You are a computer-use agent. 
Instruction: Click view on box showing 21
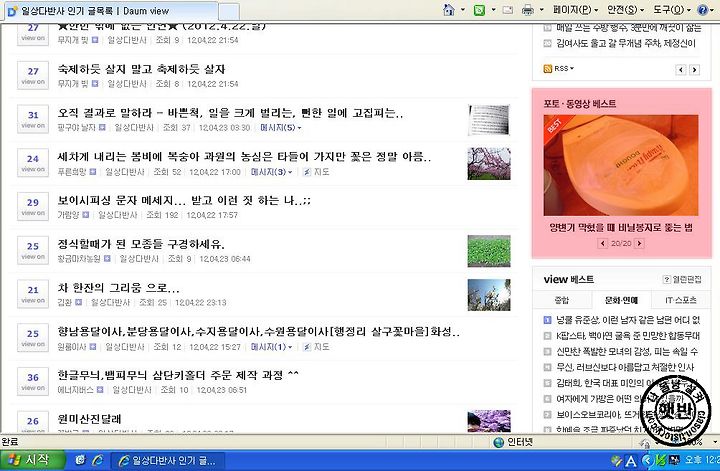(33, 294)
